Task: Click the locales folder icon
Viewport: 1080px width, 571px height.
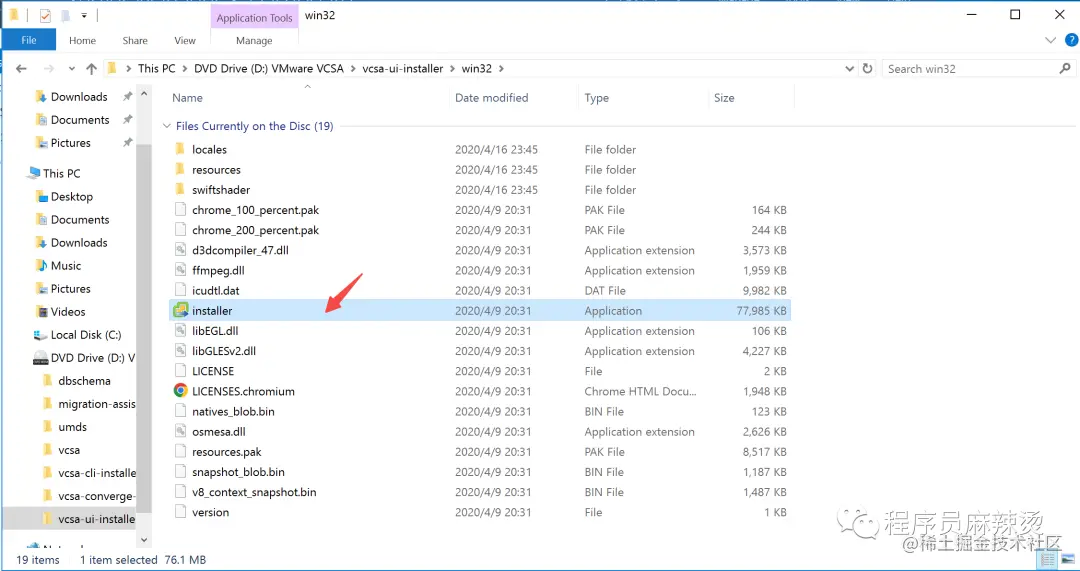Action: [180, 149]
